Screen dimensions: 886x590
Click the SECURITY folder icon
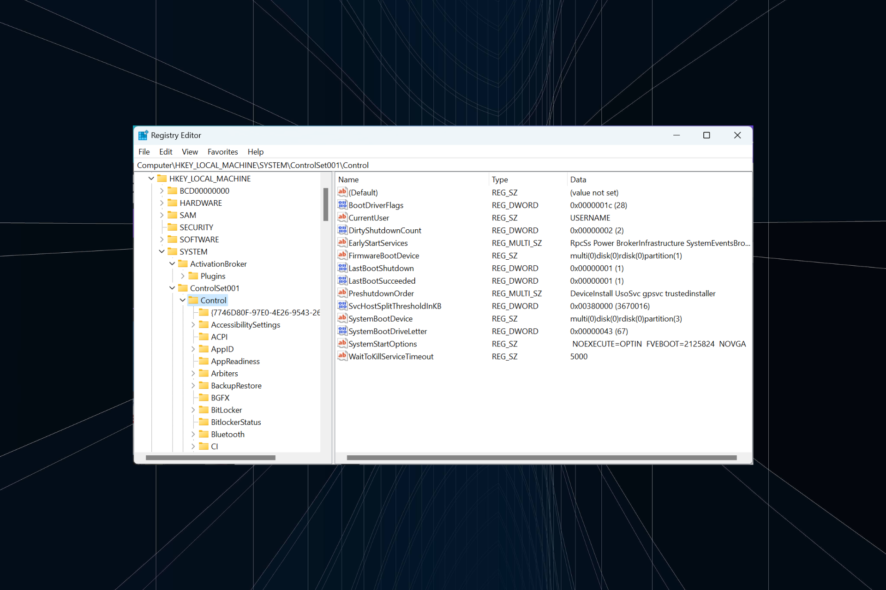click(x=172, y=227)
